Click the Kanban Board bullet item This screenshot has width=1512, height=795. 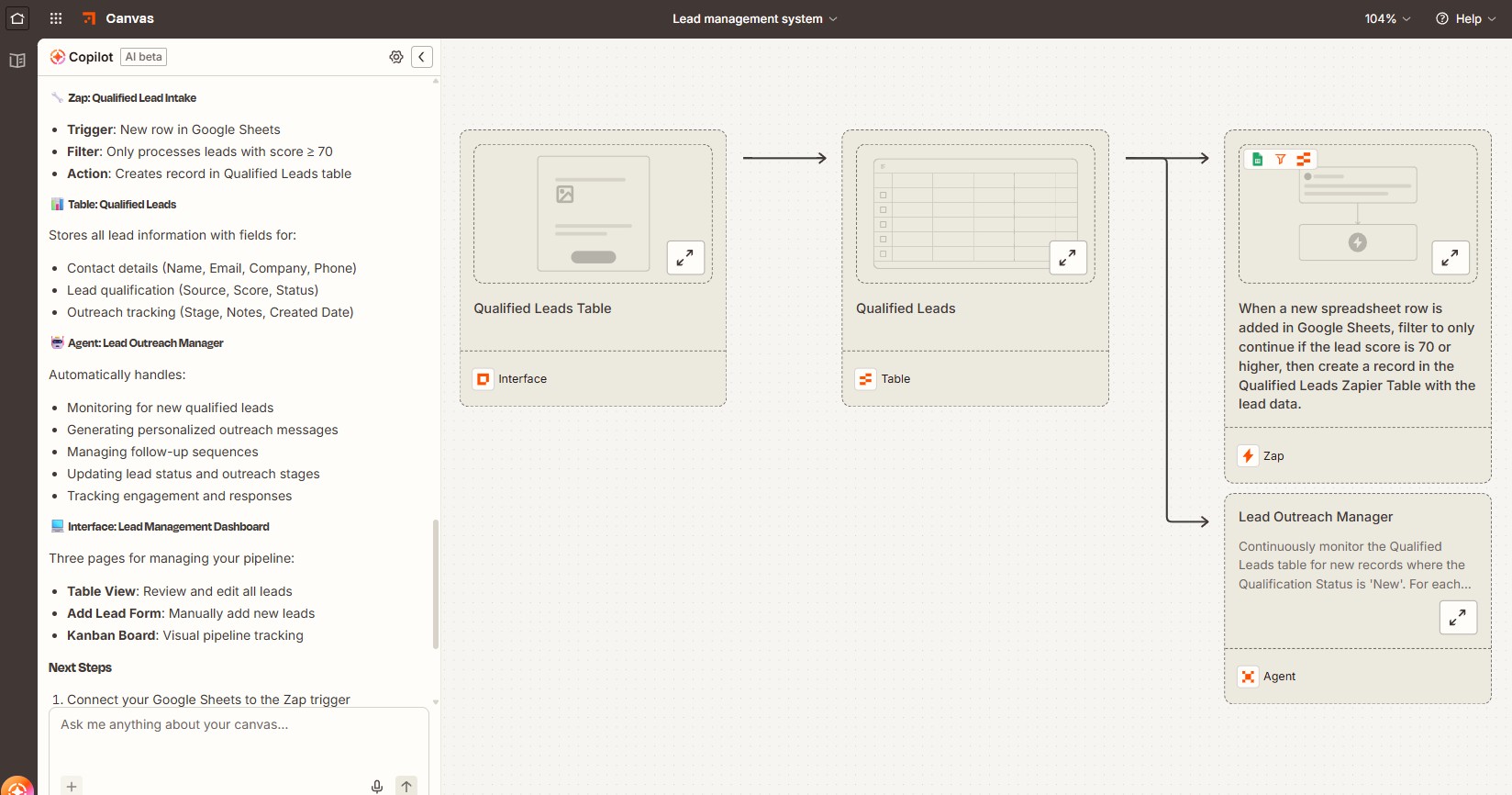coord(185,635)
